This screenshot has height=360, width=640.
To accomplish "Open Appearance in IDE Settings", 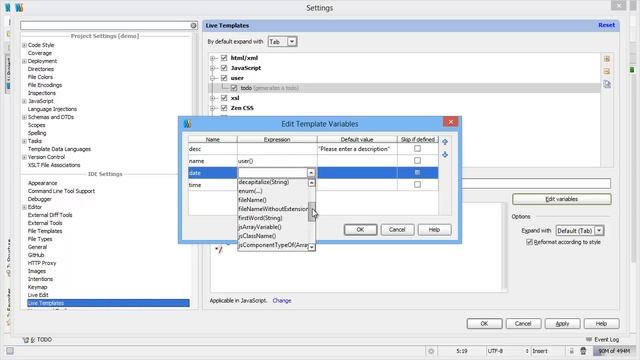I will pos(42,183).
